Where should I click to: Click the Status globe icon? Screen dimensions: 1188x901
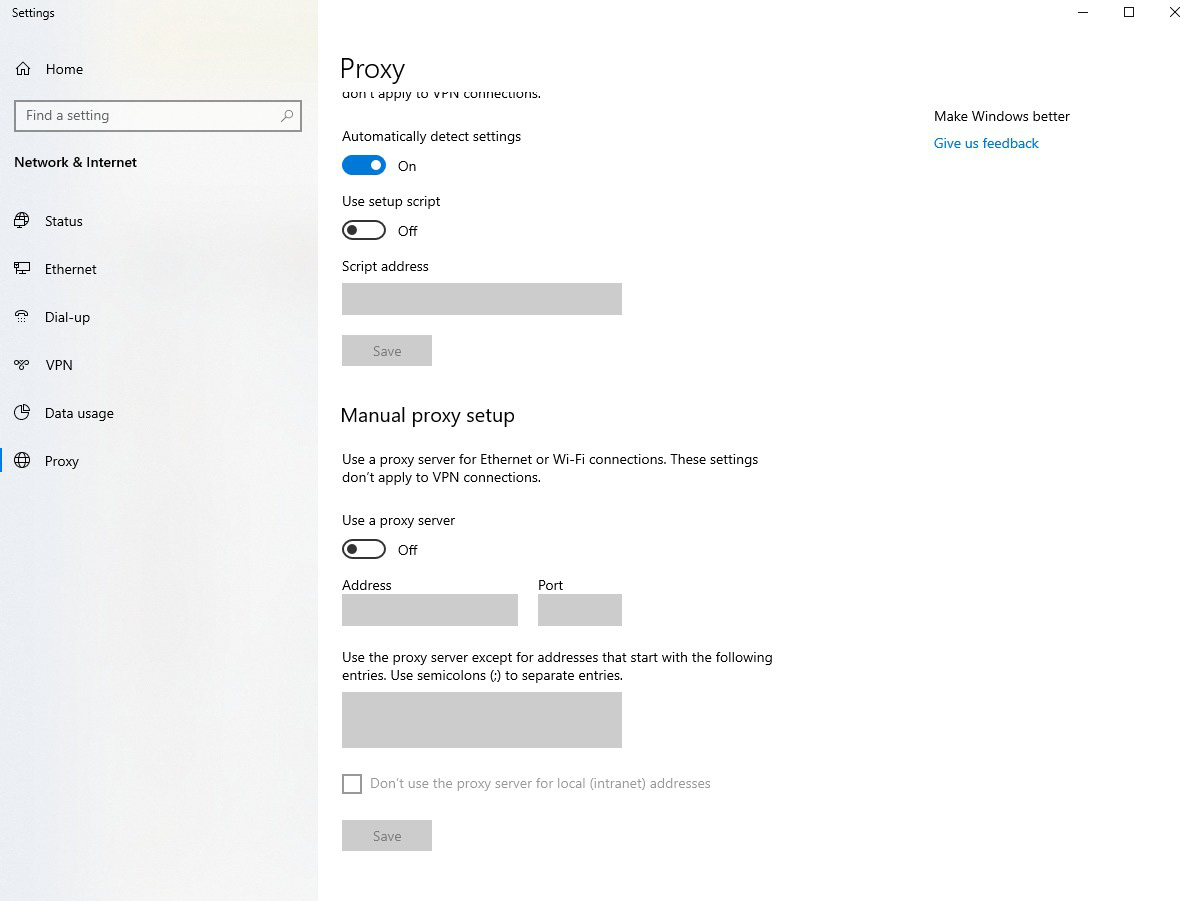[22, 221]
